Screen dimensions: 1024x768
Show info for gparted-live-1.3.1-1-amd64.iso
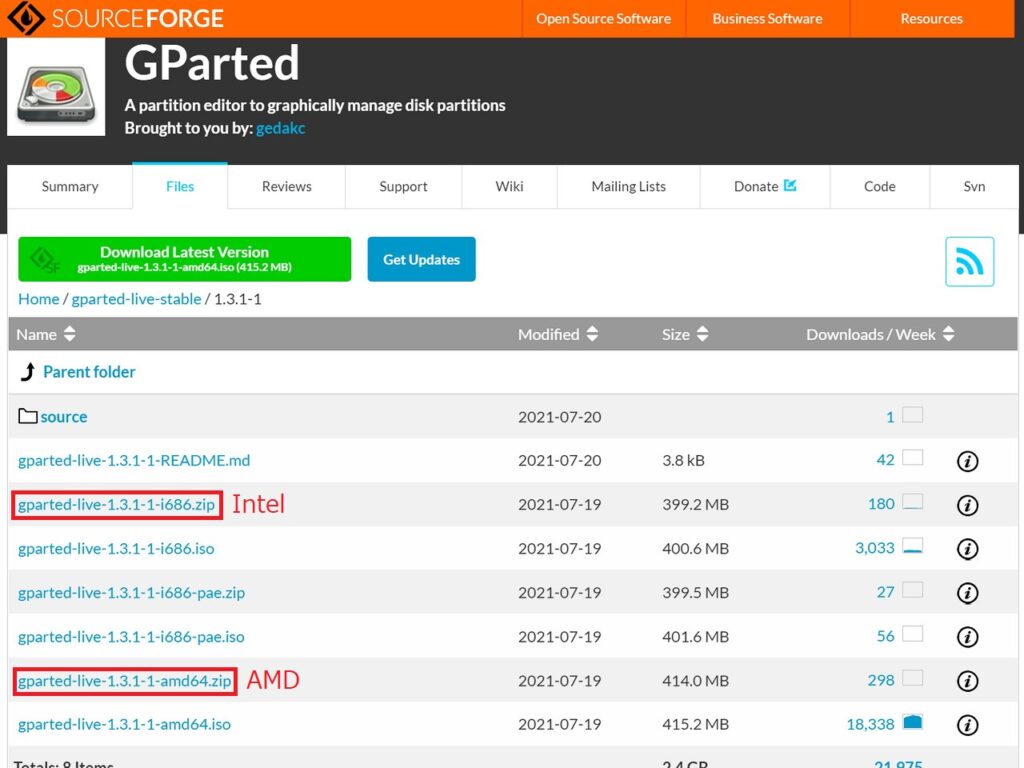tap(967, 725)
